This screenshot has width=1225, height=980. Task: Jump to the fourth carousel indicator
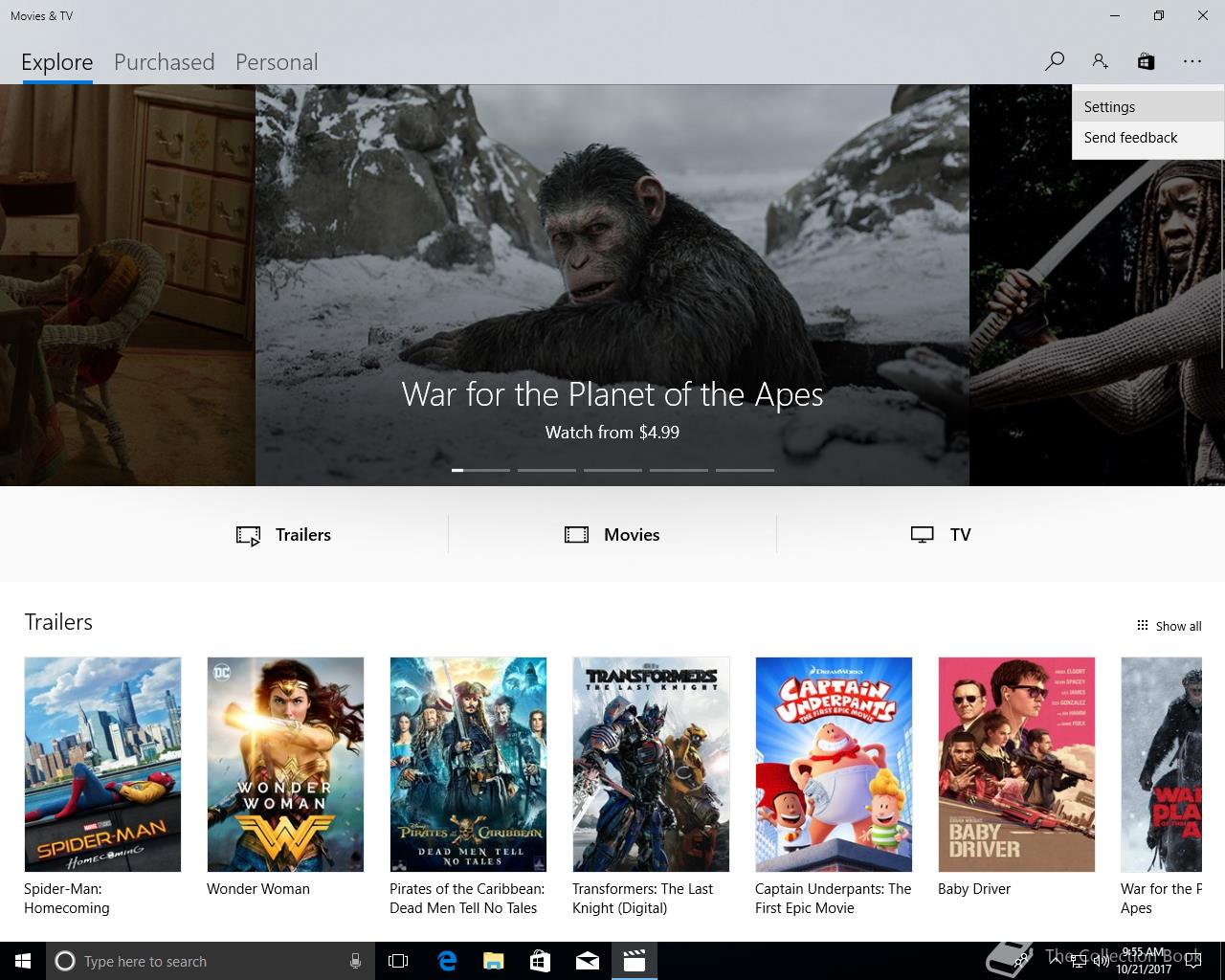(679, 470)
